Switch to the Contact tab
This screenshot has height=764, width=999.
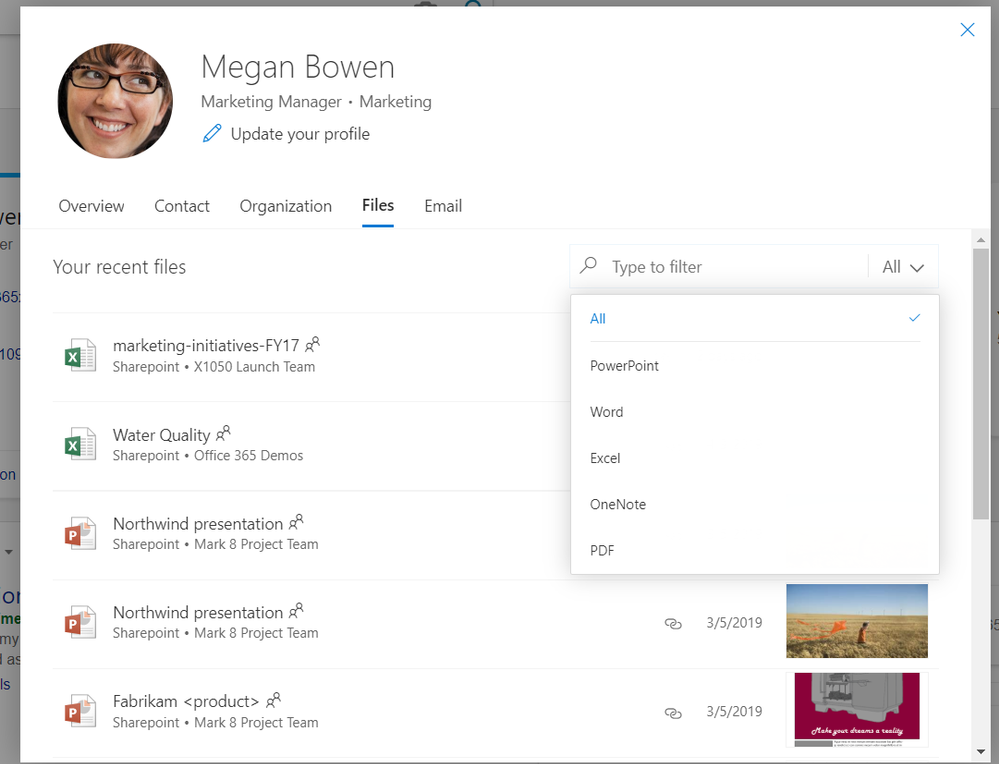click(x=182, y=206)
